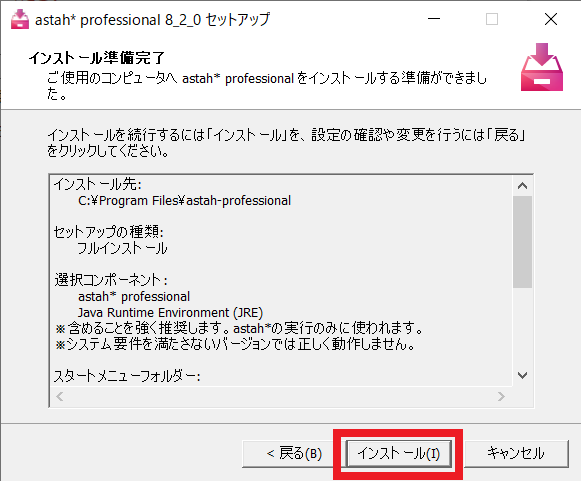This screenshot has width=581, height=481.
Task: Click the スタートメニューフォルダー label
Action: (127, 376)
